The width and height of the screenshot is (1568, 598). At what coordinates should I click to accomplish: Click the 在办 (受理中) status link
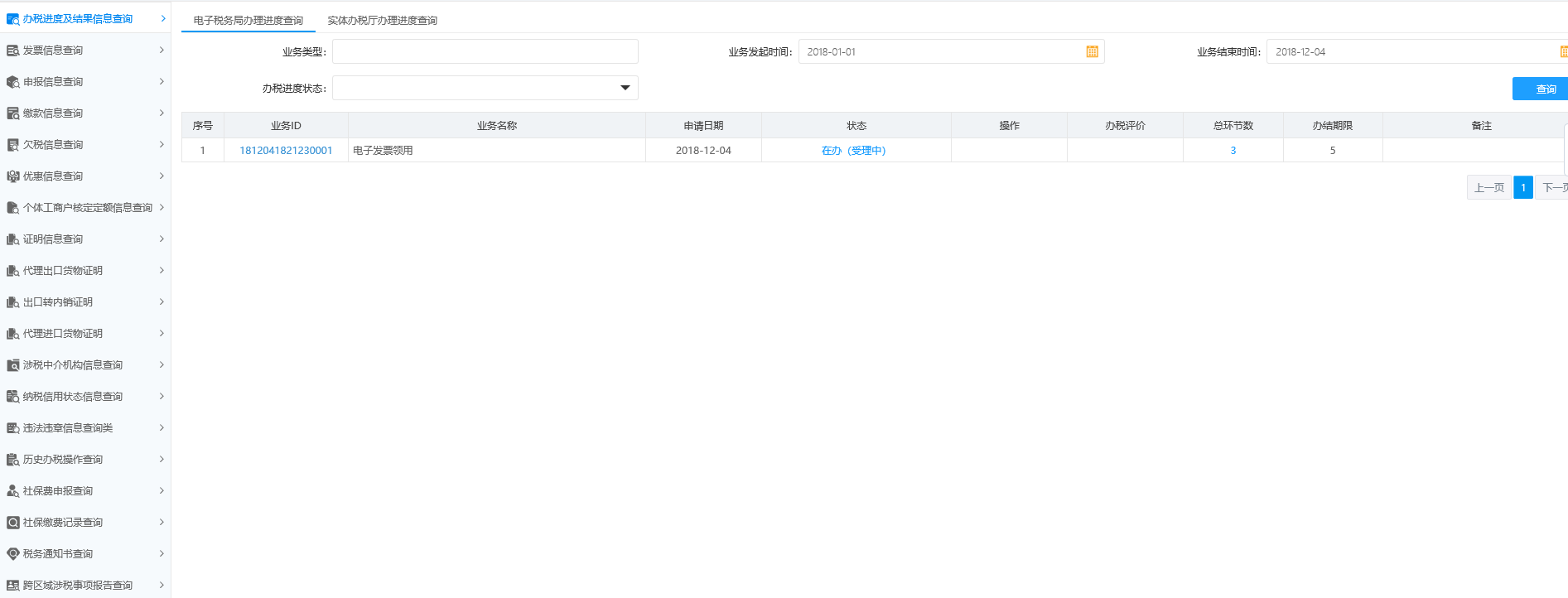[x=853, y=151]
